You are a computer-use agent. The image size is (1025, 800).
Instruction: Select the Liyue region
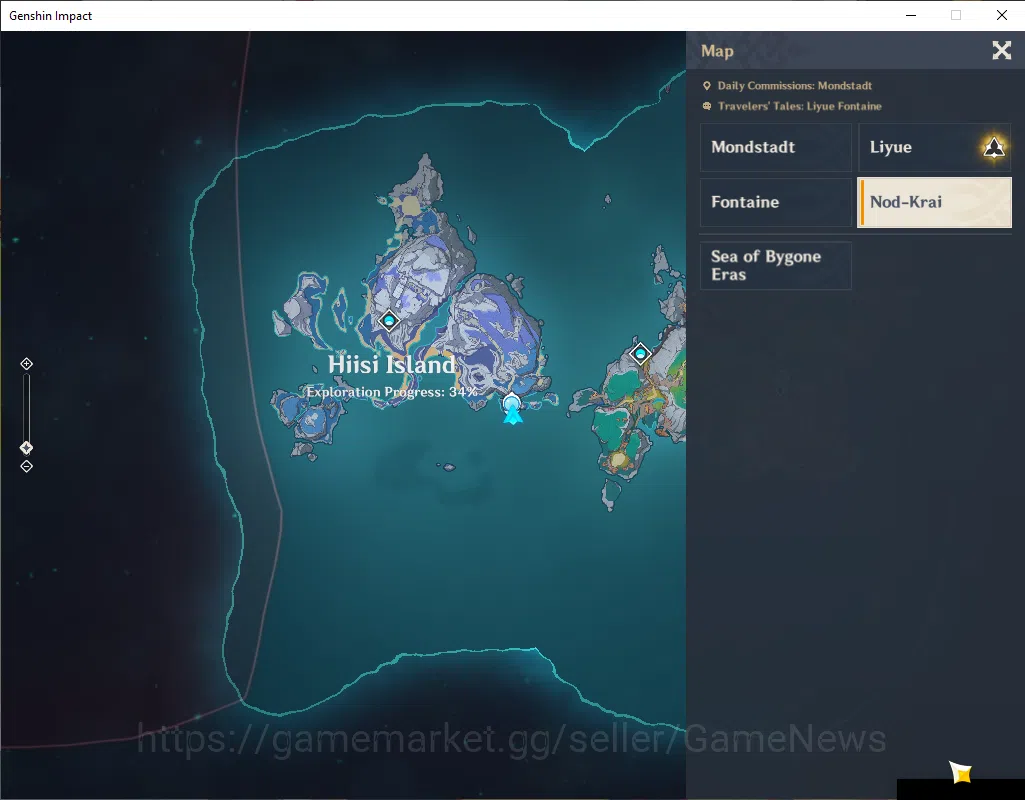click(x=935, y=147)
